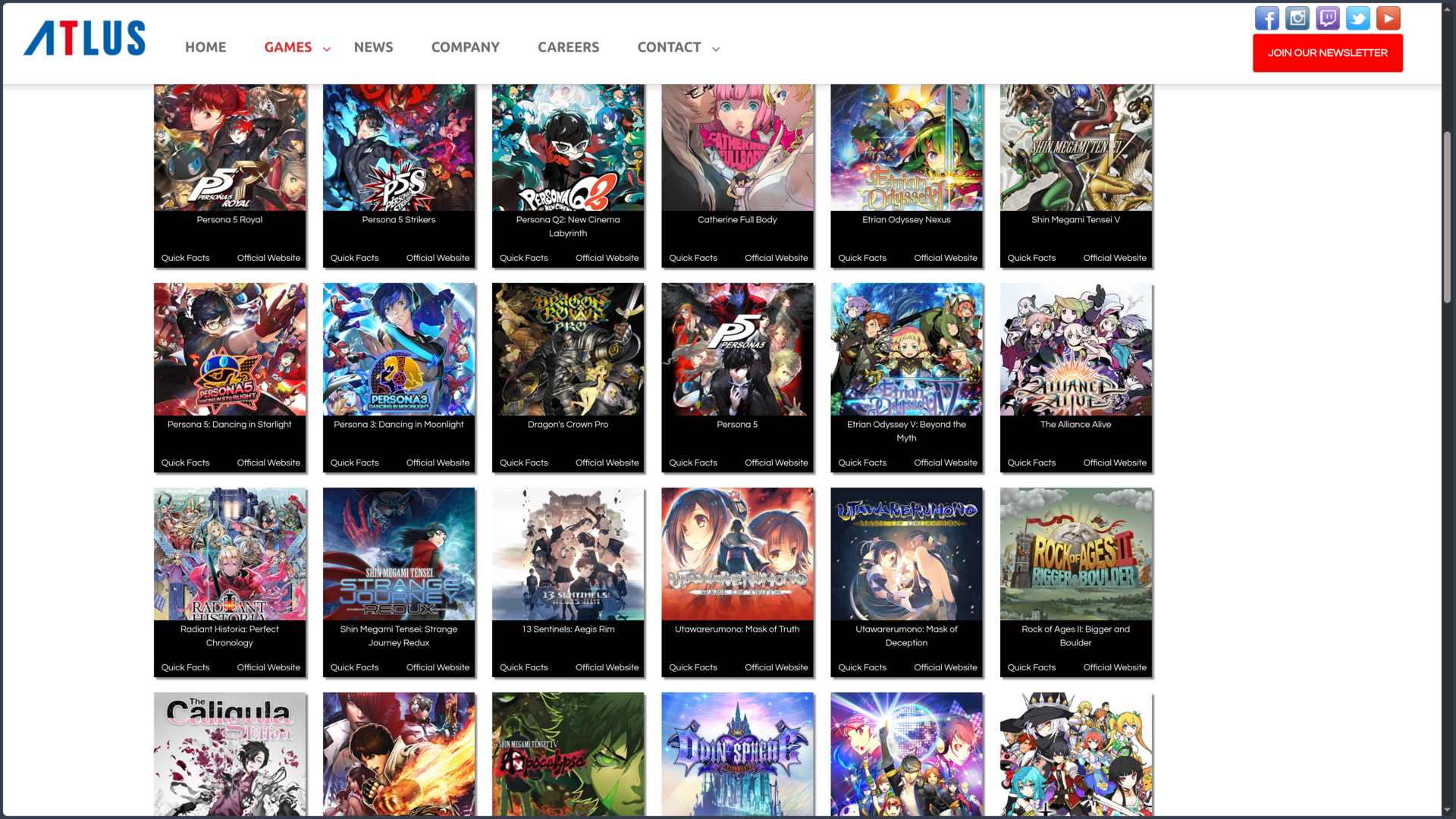Screen dimensions: 1456x819
Task: Click Persona 5: Dancing in Starlight cover
Action: click(230, 350)
